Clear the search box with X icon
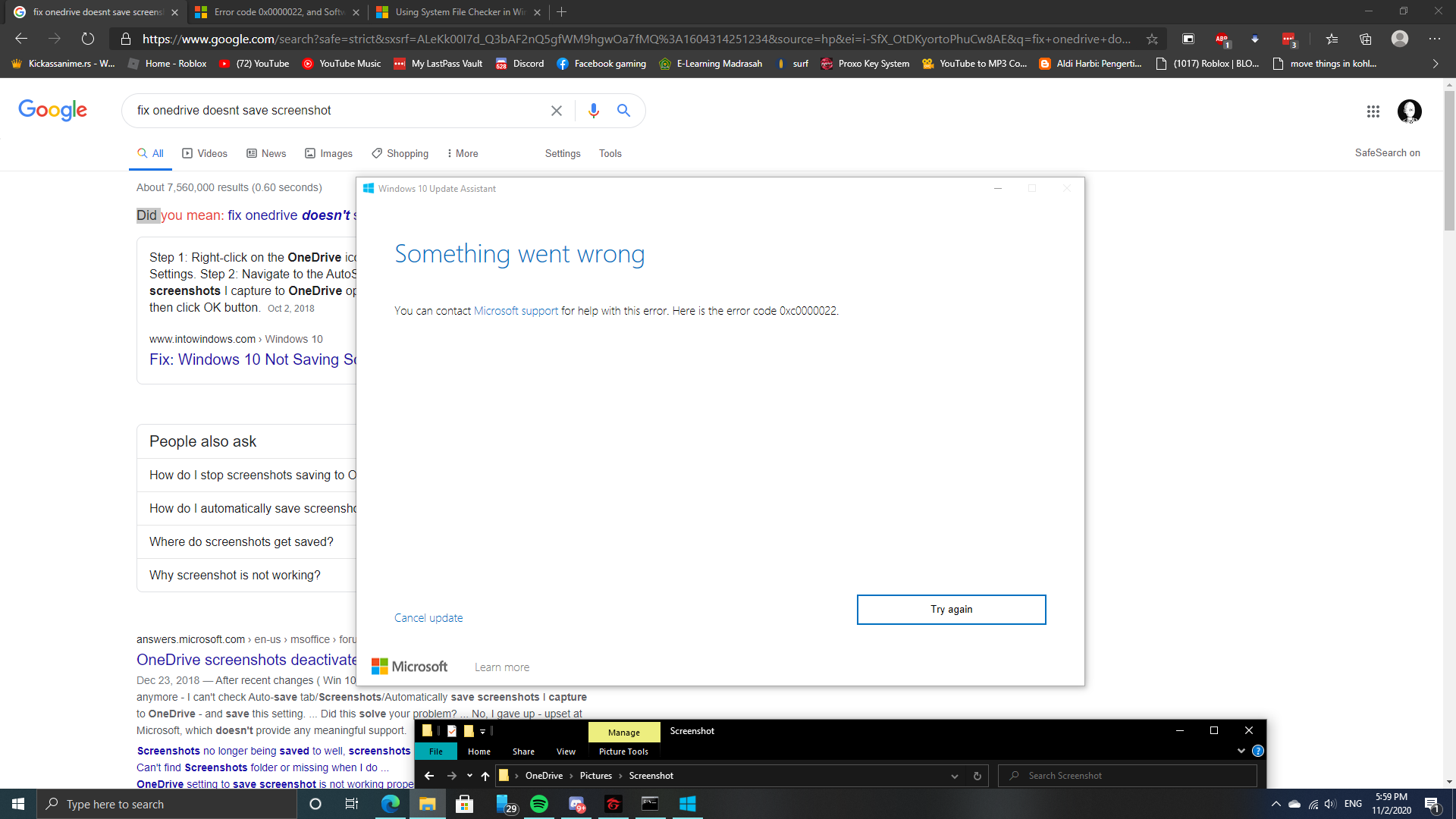Viewport: 1456px width, 819px height. (x=557, y=111)
